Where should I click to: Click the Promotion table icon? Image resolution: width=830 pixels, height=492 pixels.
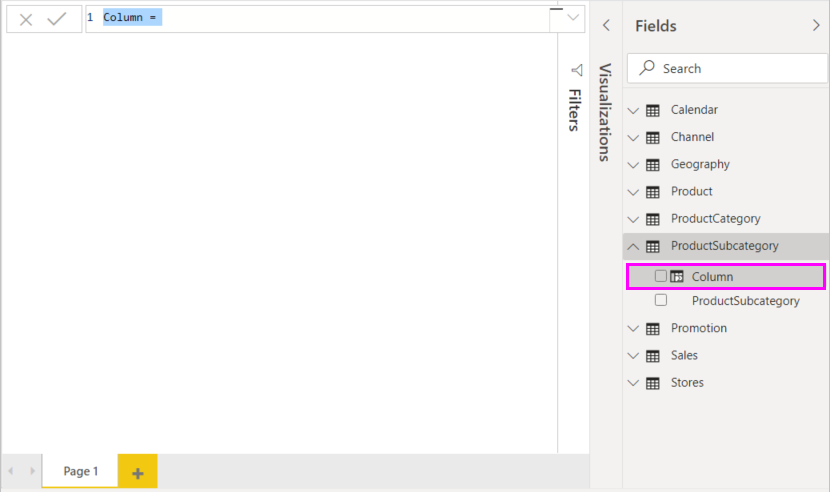click(653, 329)
